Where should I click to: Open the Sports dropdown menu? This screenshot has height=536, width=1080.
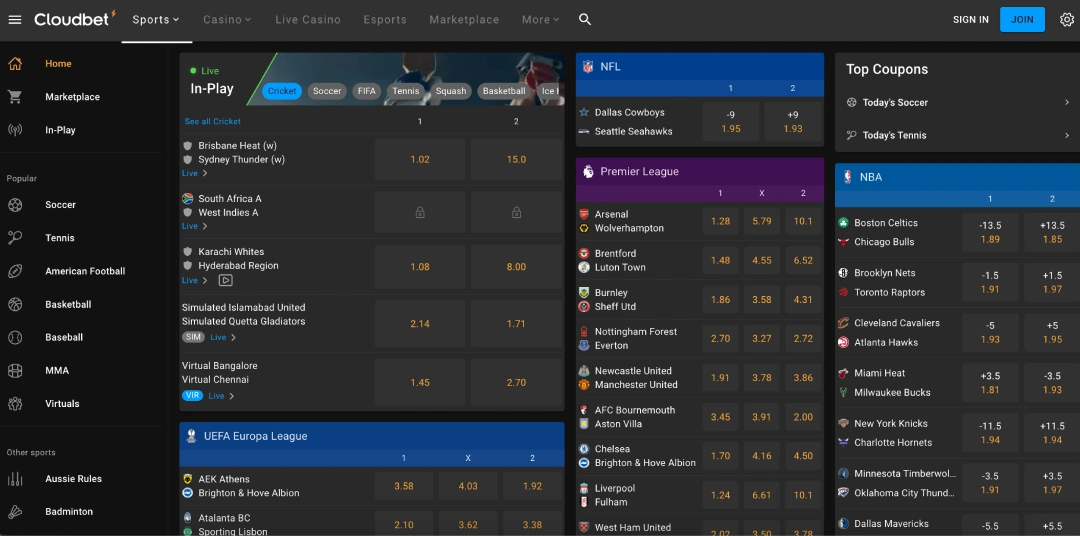(x=156, y=19)
